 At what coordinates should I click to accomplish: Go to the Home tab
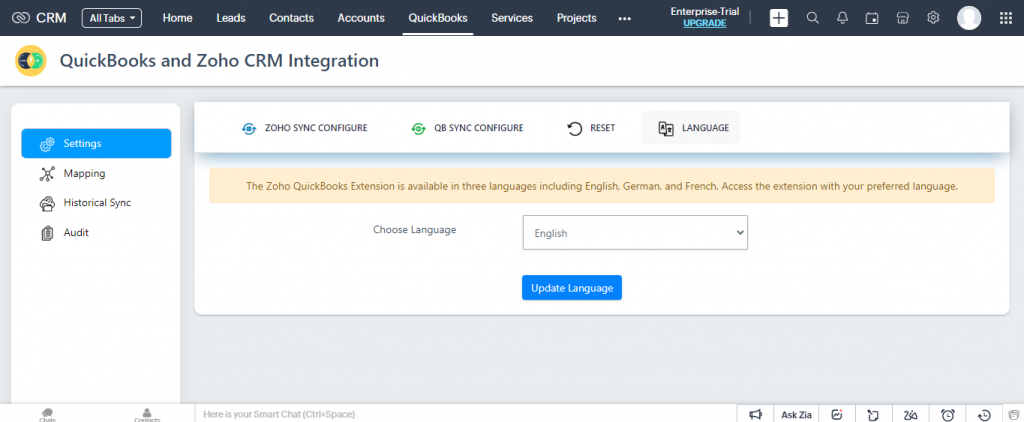(x=178, y=18)
